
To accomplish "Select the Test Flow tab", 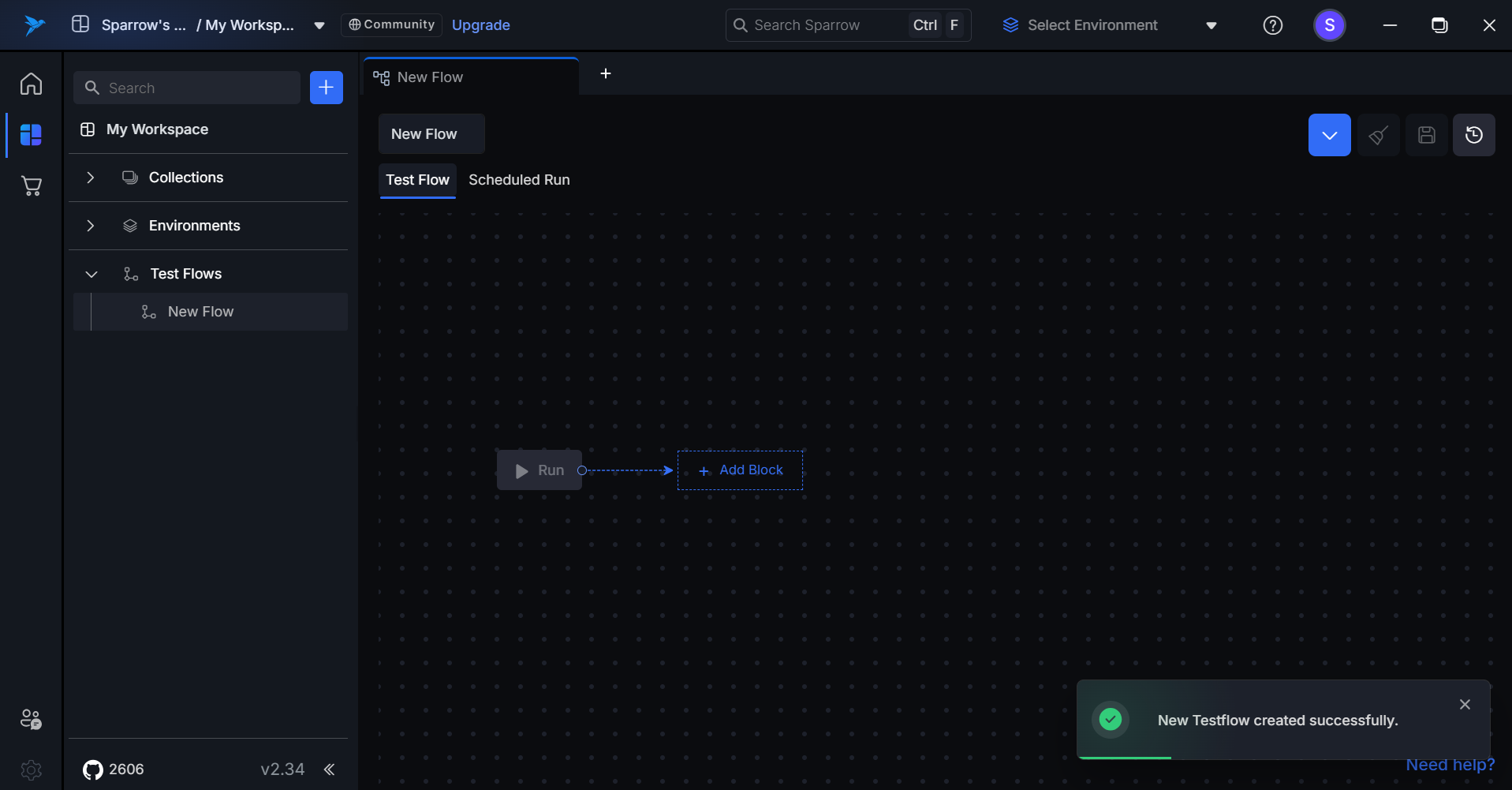I will [x=417, y=180].
